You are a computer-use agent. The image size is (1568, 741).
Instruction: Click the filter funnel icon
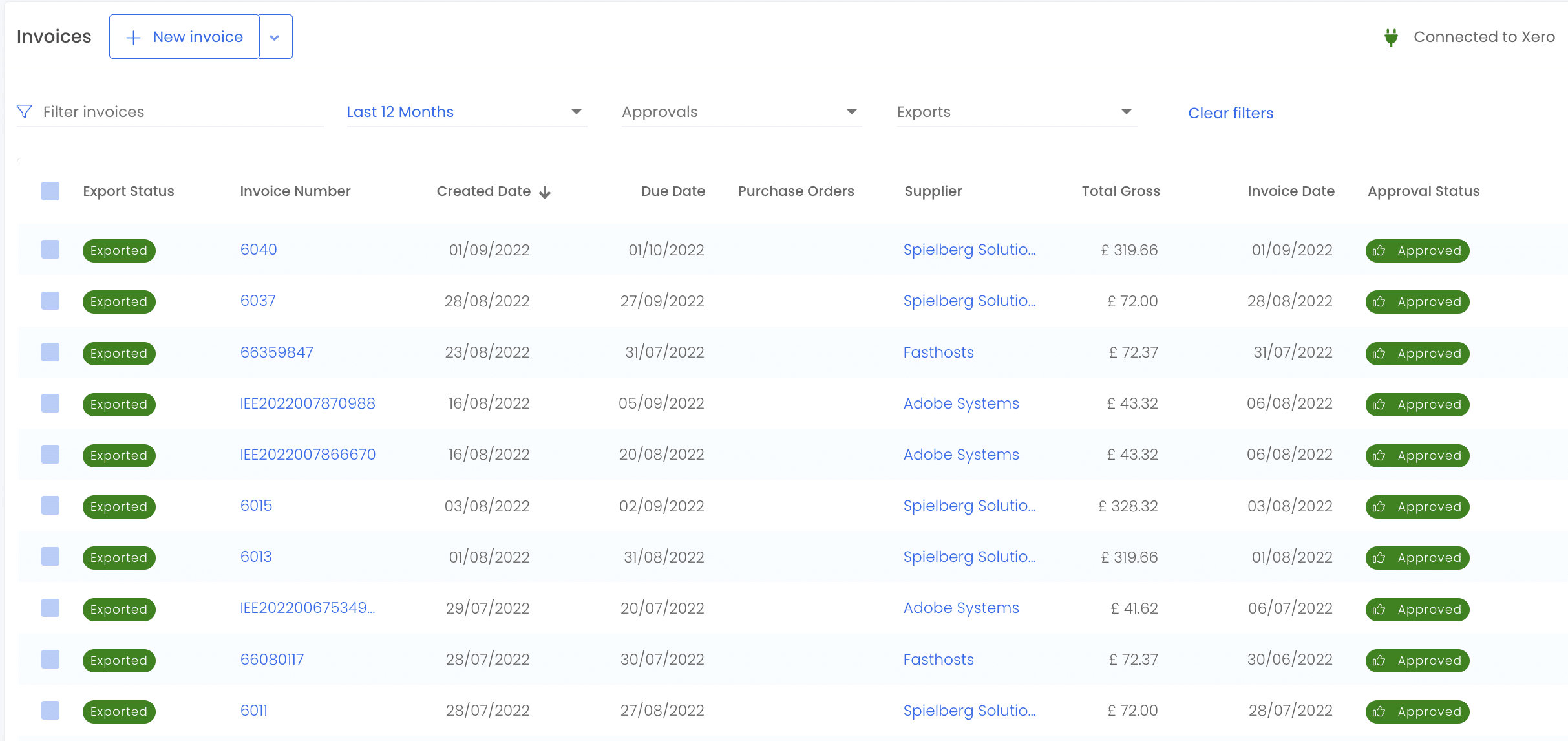click(25, 112)
